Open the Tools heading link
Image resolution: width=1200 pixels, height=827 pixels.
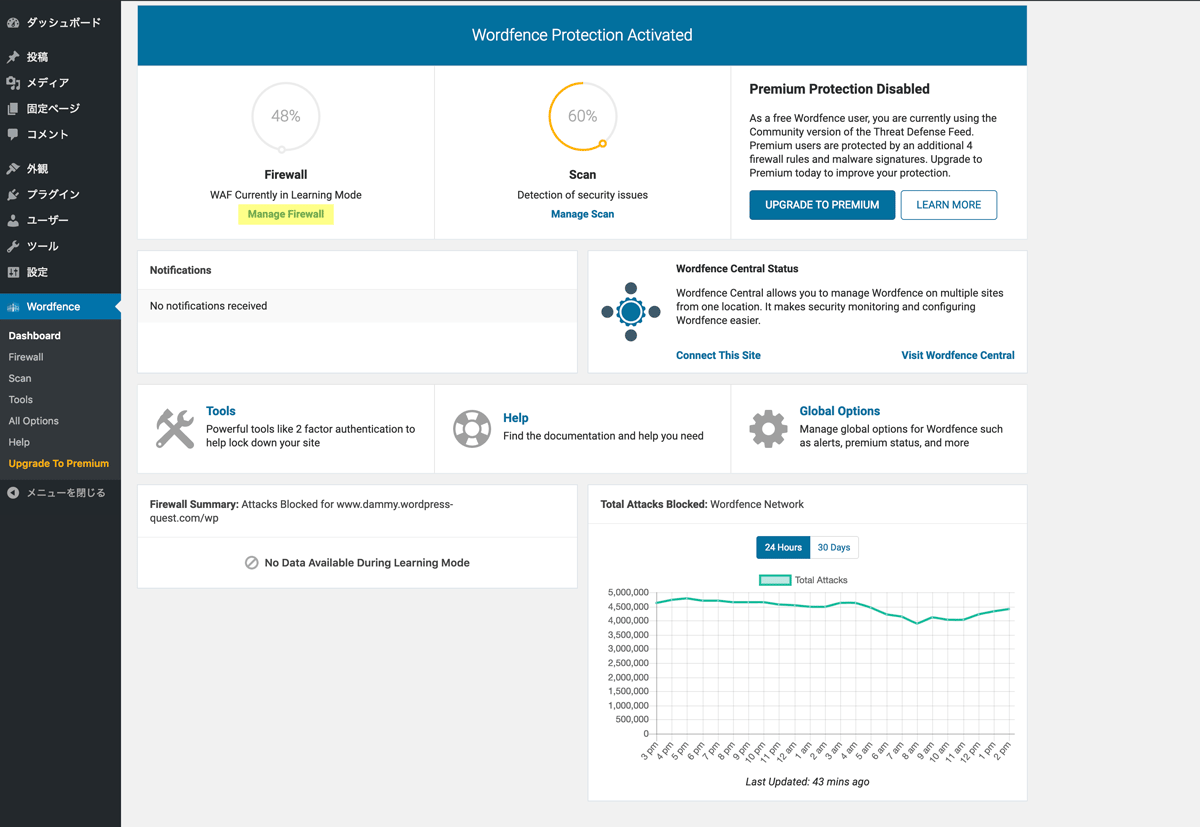[x=221, y=411]
